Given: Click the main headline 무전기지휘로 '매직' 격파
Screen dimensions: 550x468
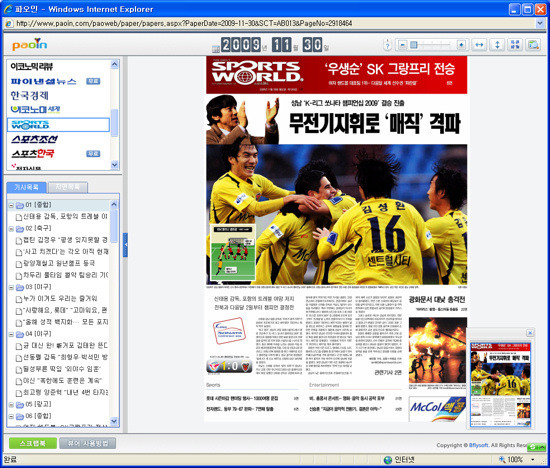Looking at the screenshot, I should [374, 123].
